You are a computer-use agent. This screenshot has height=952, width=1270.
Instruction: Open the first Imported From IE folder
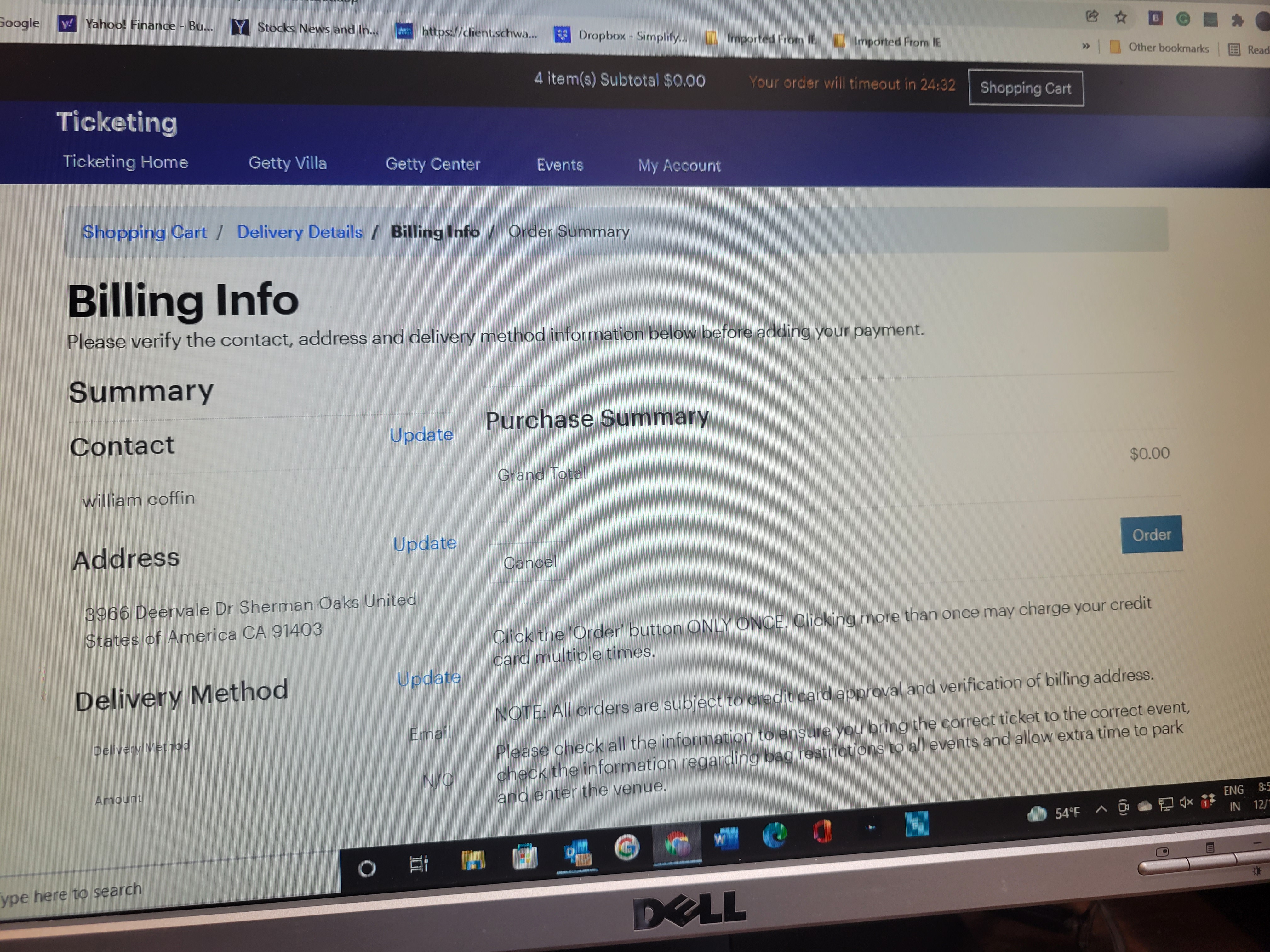click(761, 39)
